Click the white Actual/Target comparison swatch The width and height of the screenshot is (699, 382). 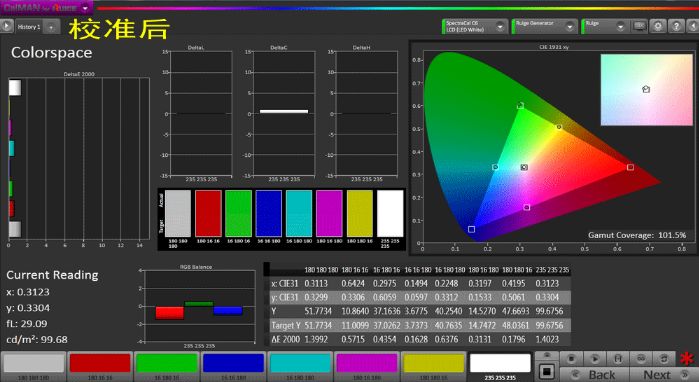tap(390, 214)
